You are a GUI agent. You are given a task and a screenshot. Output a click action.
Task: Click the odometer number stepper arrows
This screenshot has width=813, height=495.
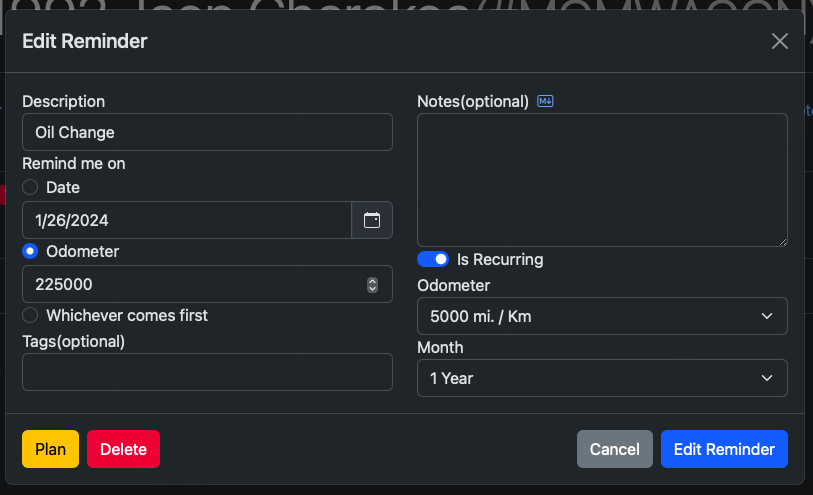[373, 284]
